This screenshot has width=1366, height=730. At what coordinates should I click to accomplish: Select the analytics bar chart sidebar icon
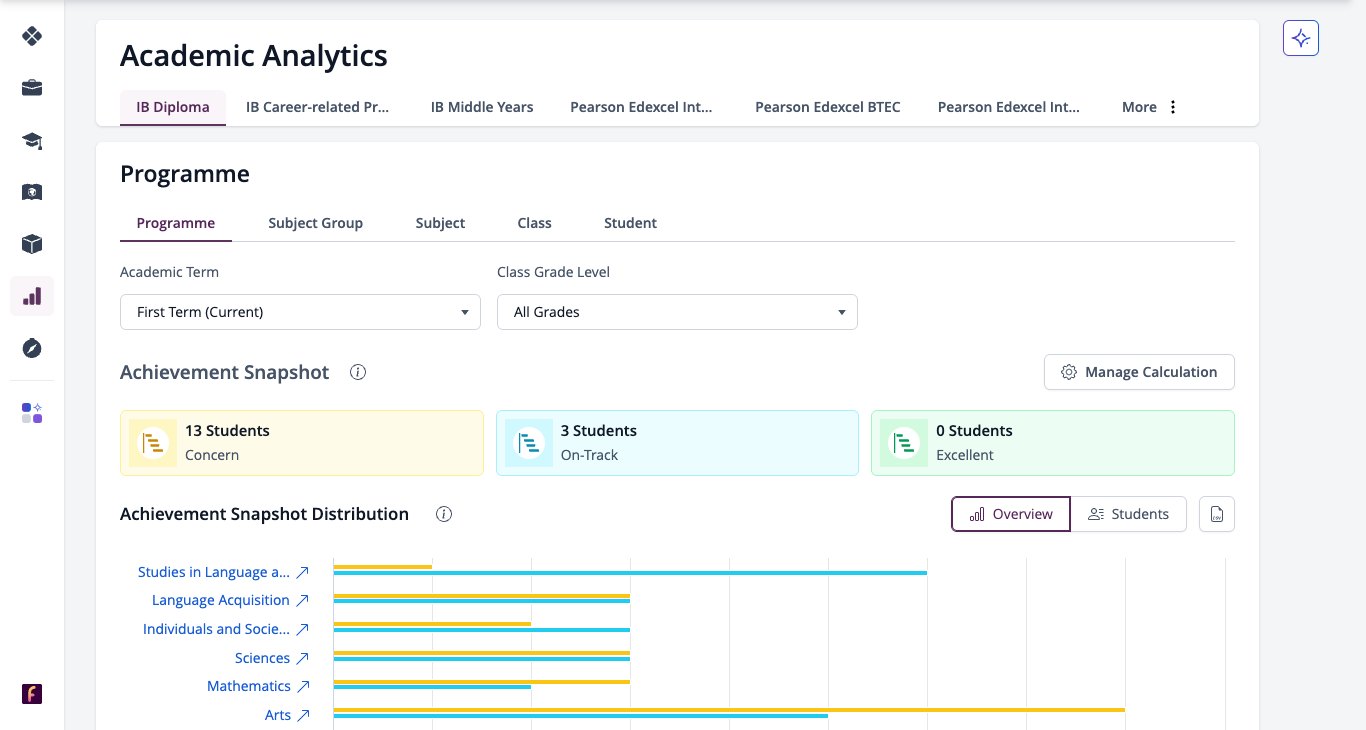tap(32, 296)
